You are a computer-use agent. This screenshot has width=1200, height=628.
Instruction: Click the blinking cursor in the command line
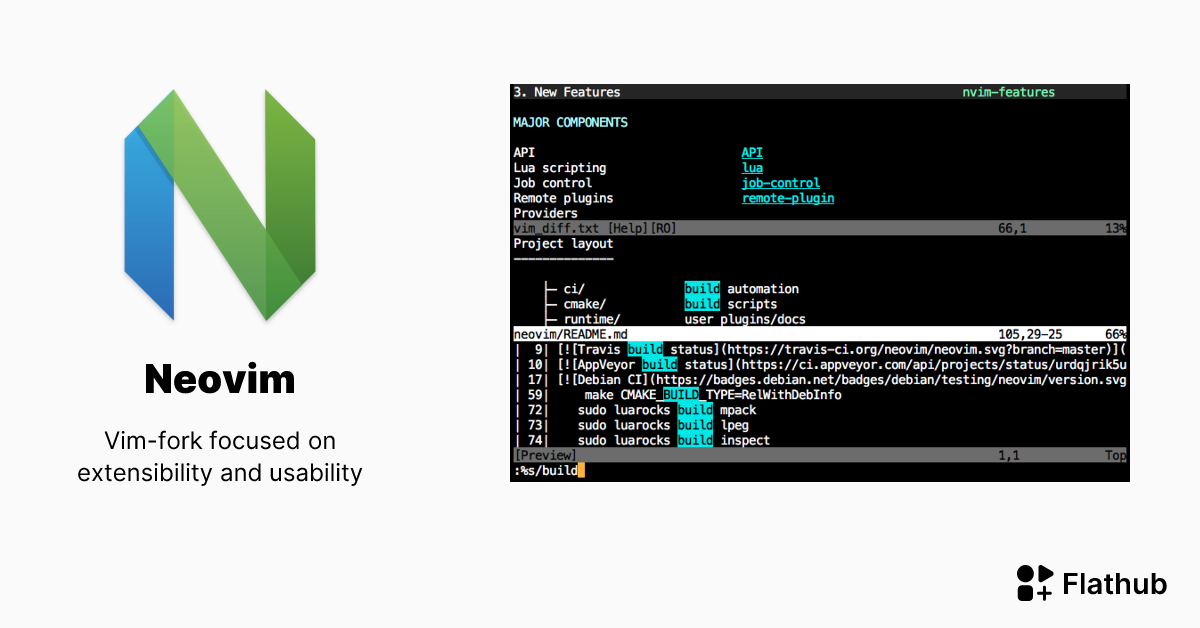[582, 469]
